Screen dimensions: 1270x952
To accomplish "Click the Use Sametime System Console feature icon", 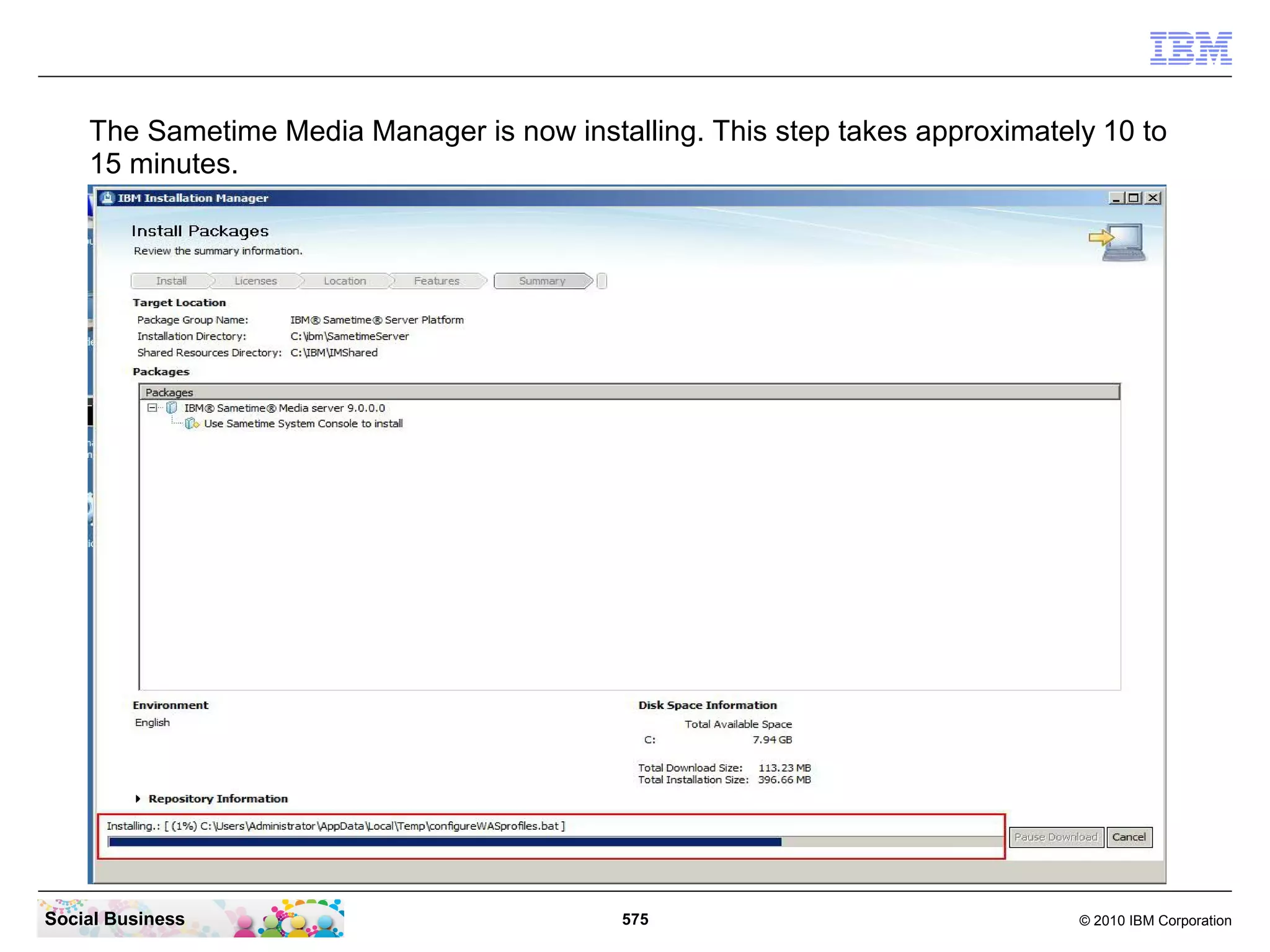I will point(192,423).
